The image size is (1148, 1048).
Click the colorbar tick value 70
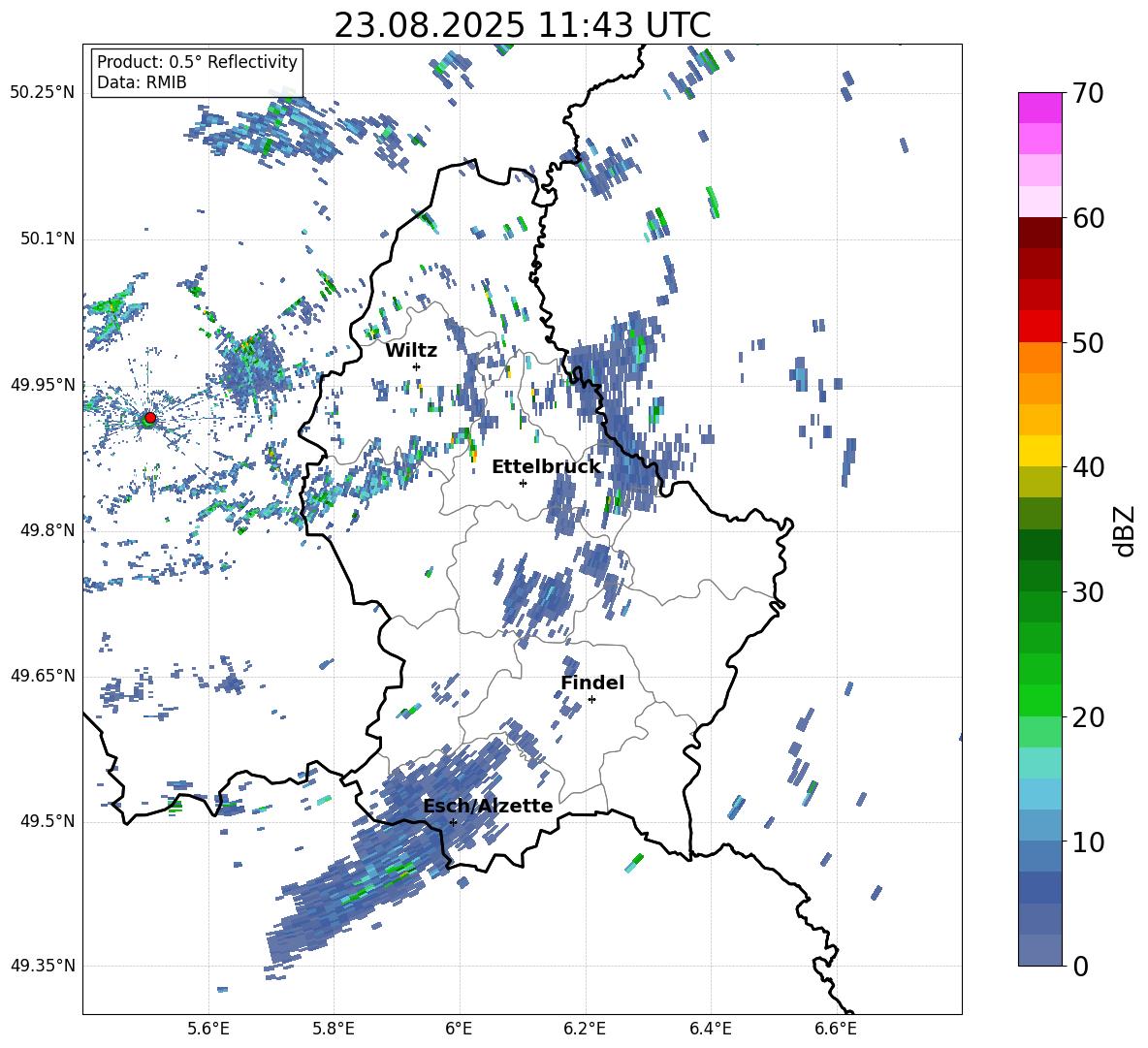pos(1088,94)
